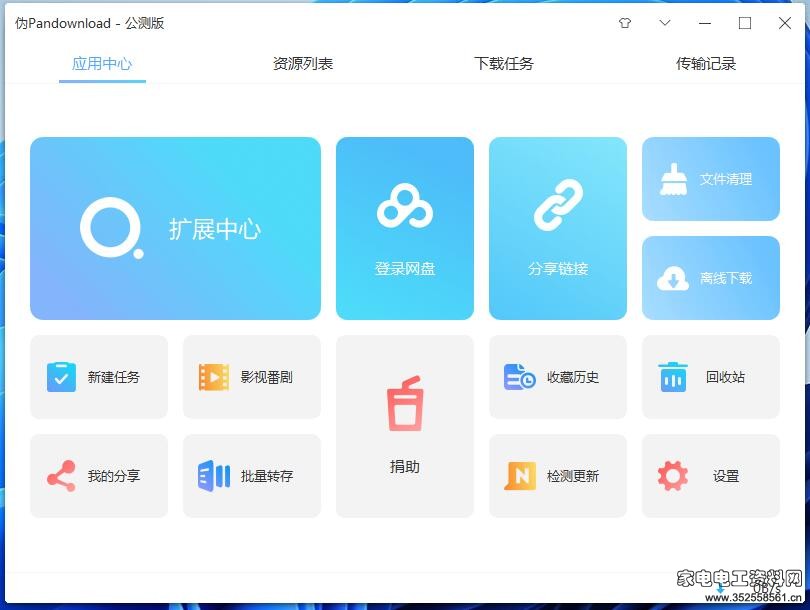
Task: Close the Pandownload window
Action: click(x=785, y=23)
